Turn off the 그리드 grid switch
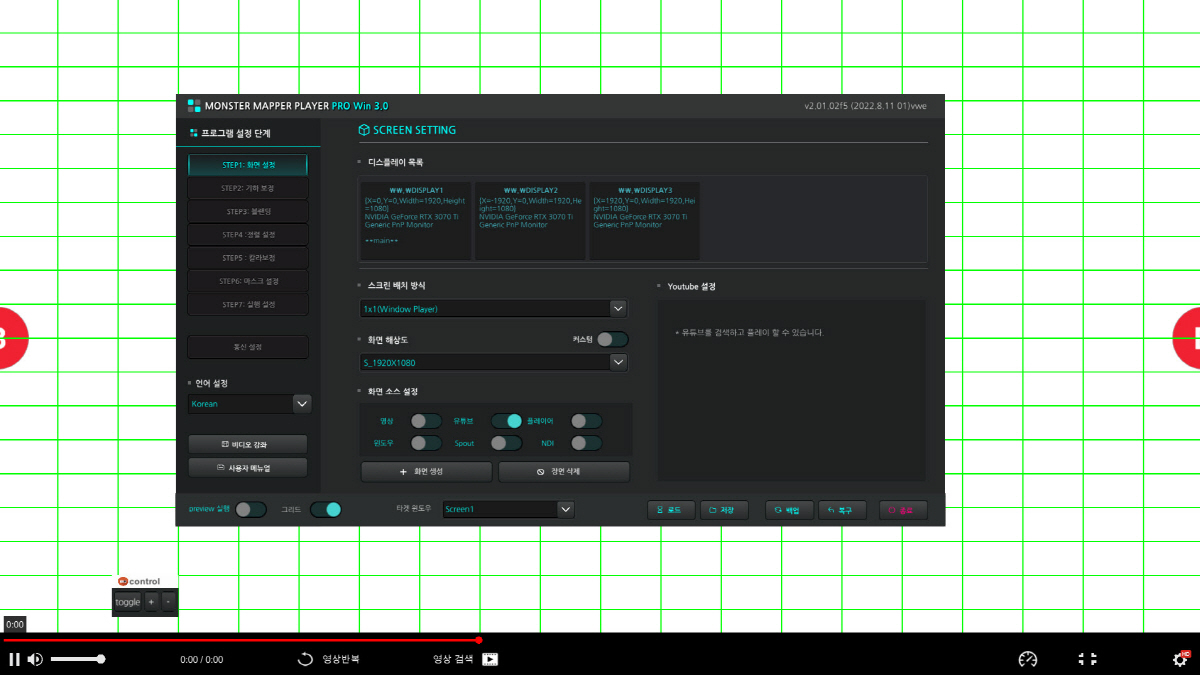This screenshot has width=1200, height=675. pyautogui.click(x=326, y=509)
